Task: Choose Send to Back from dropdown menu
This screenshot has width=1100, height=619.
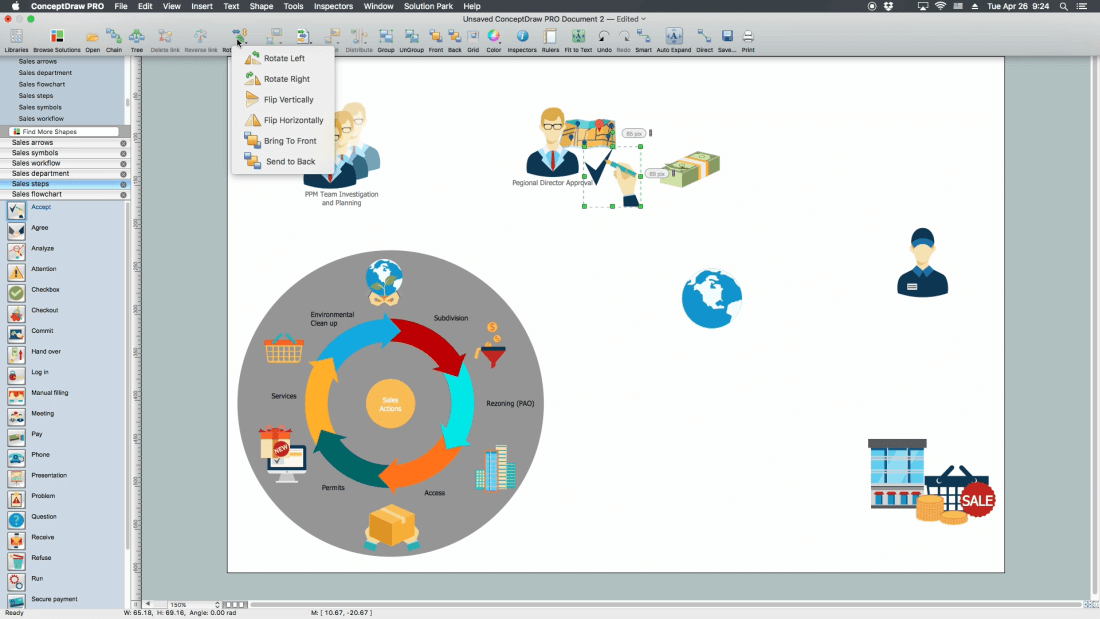Action: coord(283,161)
